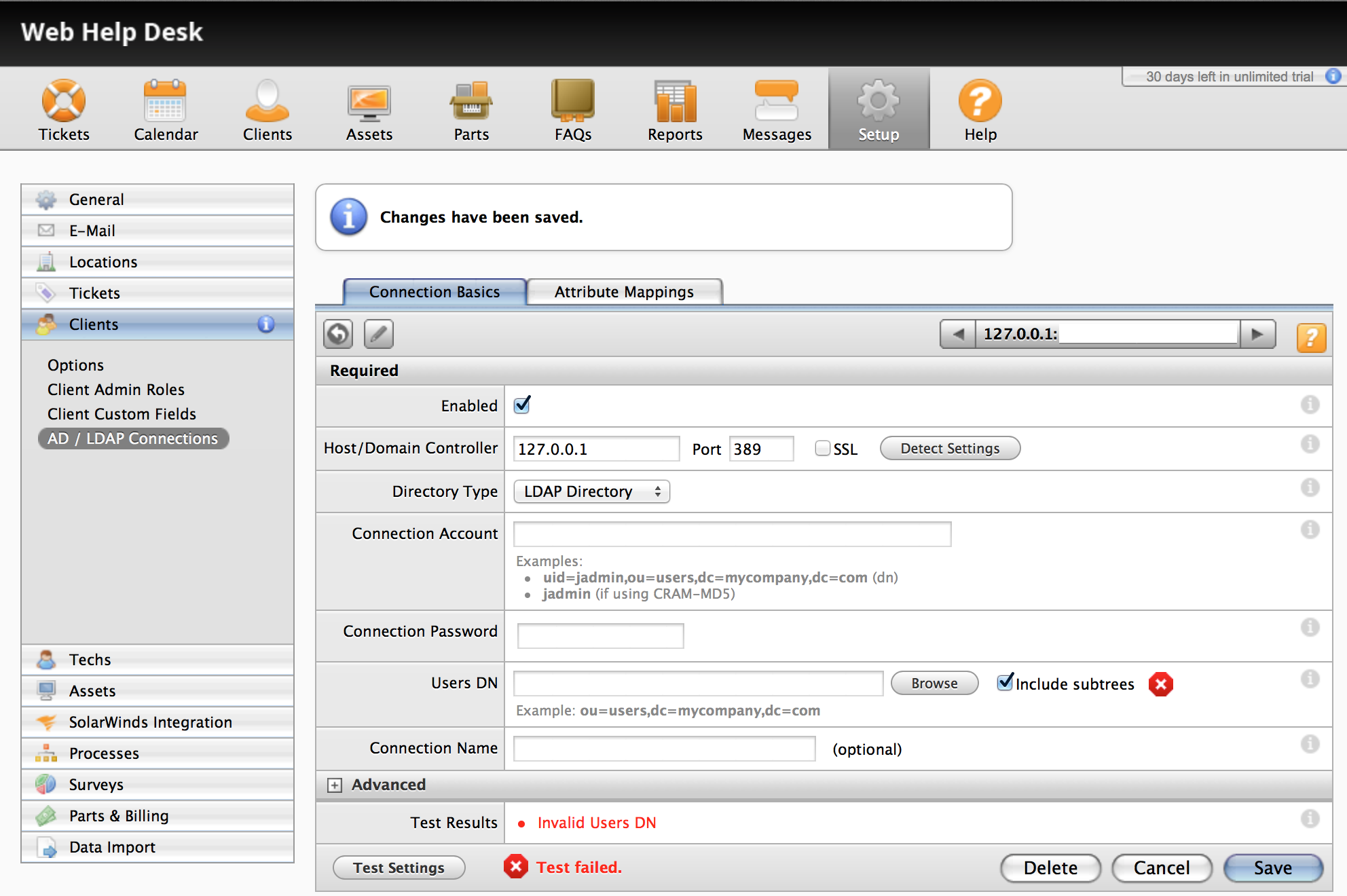Open Assets settings in sidebar

[x=158, y=691]
